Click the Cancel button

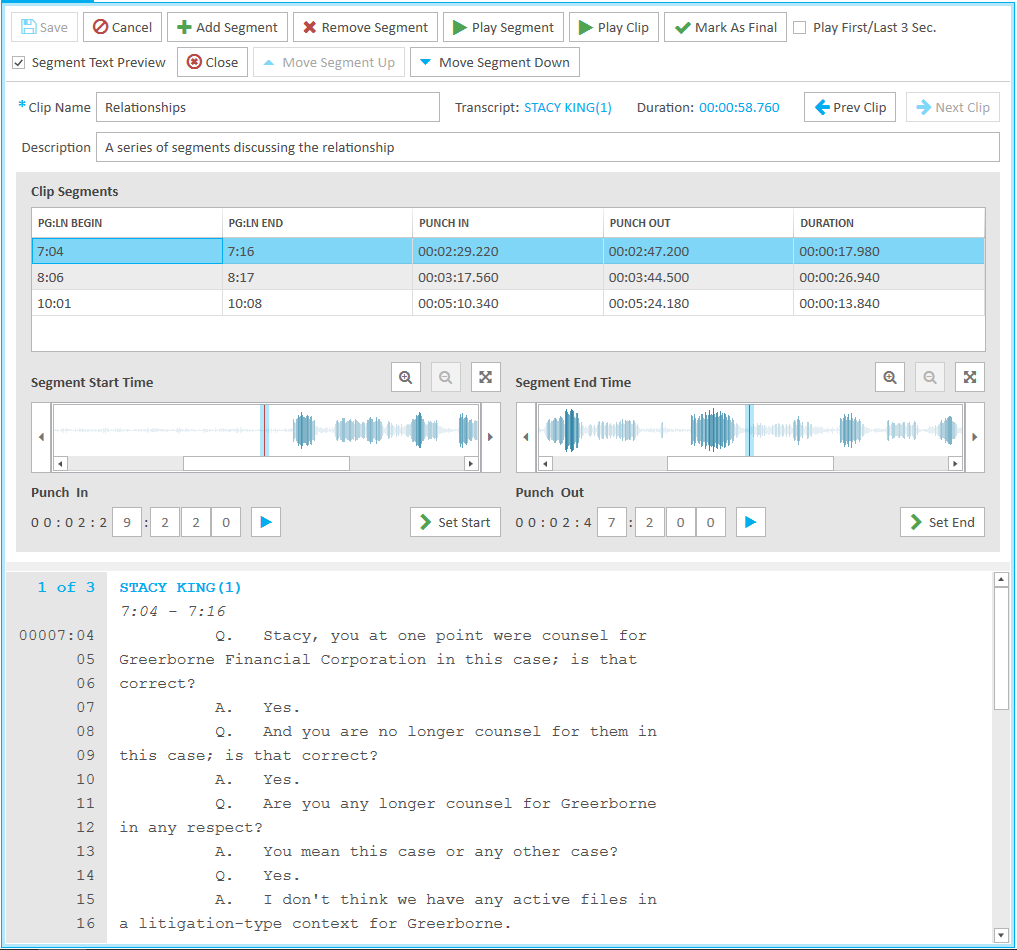(123, 27)
